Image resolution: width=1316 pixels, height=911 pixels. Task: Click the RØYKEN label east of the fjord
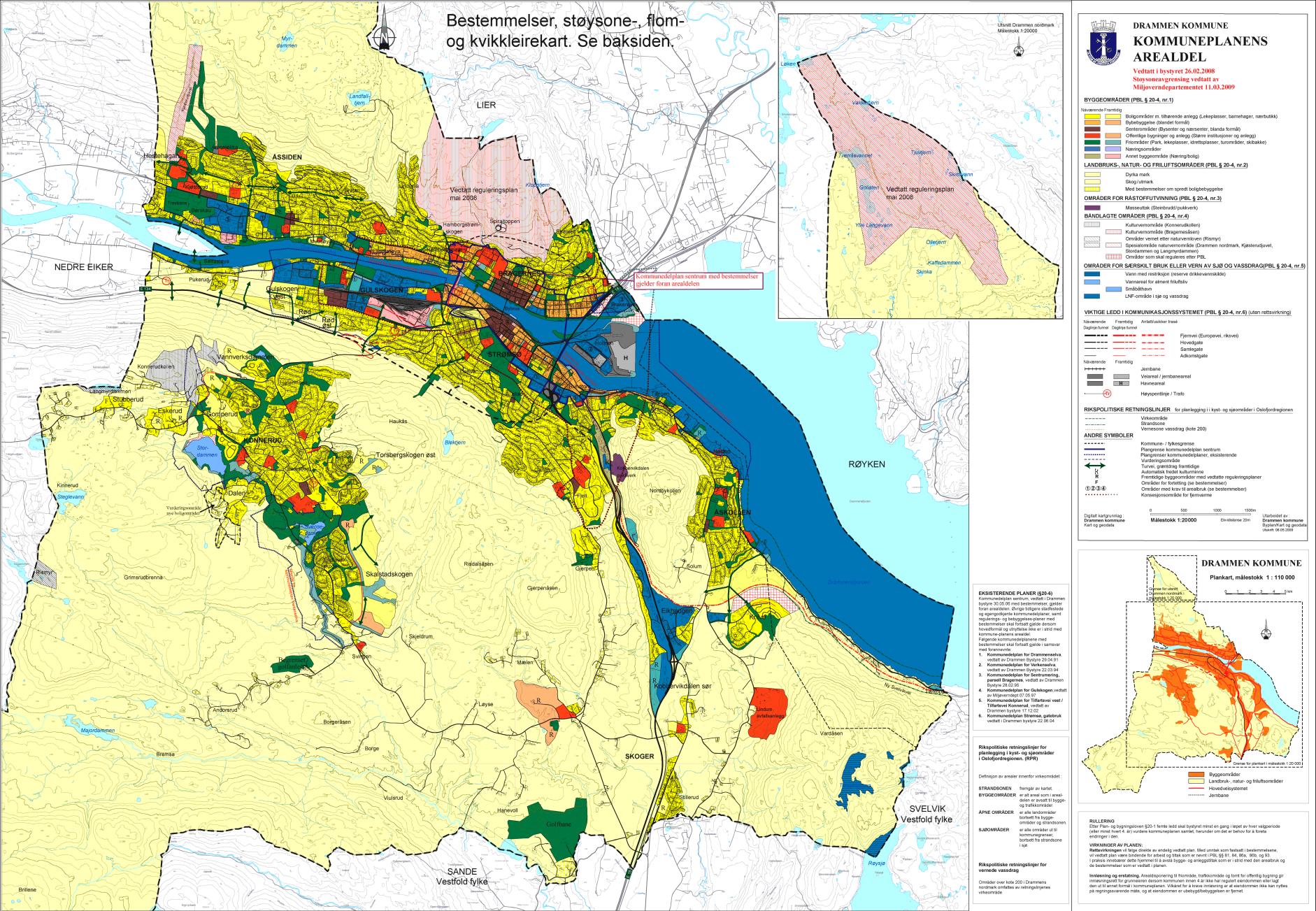pos(866,464)
